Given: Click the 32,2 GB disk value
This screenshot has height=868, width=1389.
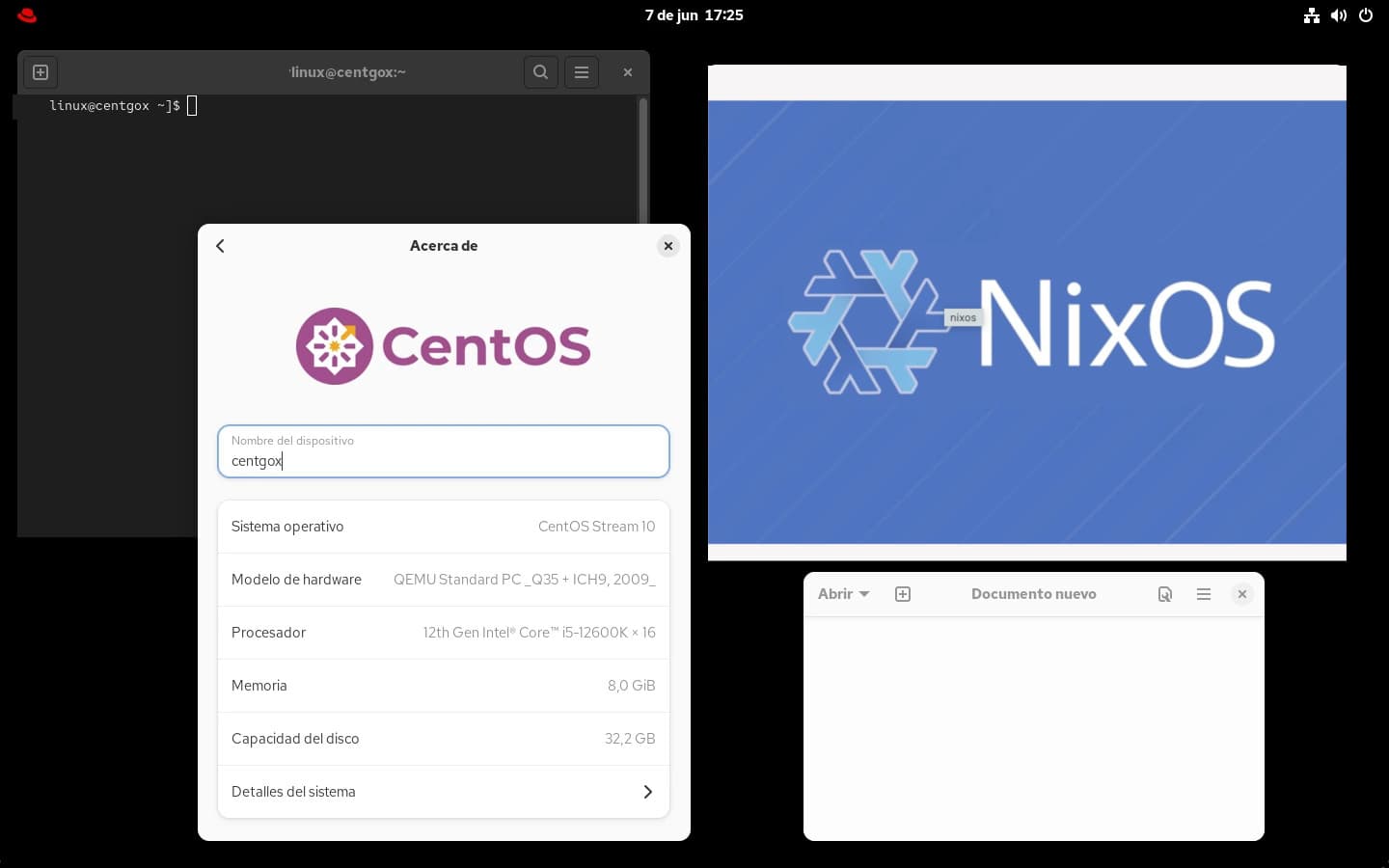Looking at the screenshot, I should point(630,739).
